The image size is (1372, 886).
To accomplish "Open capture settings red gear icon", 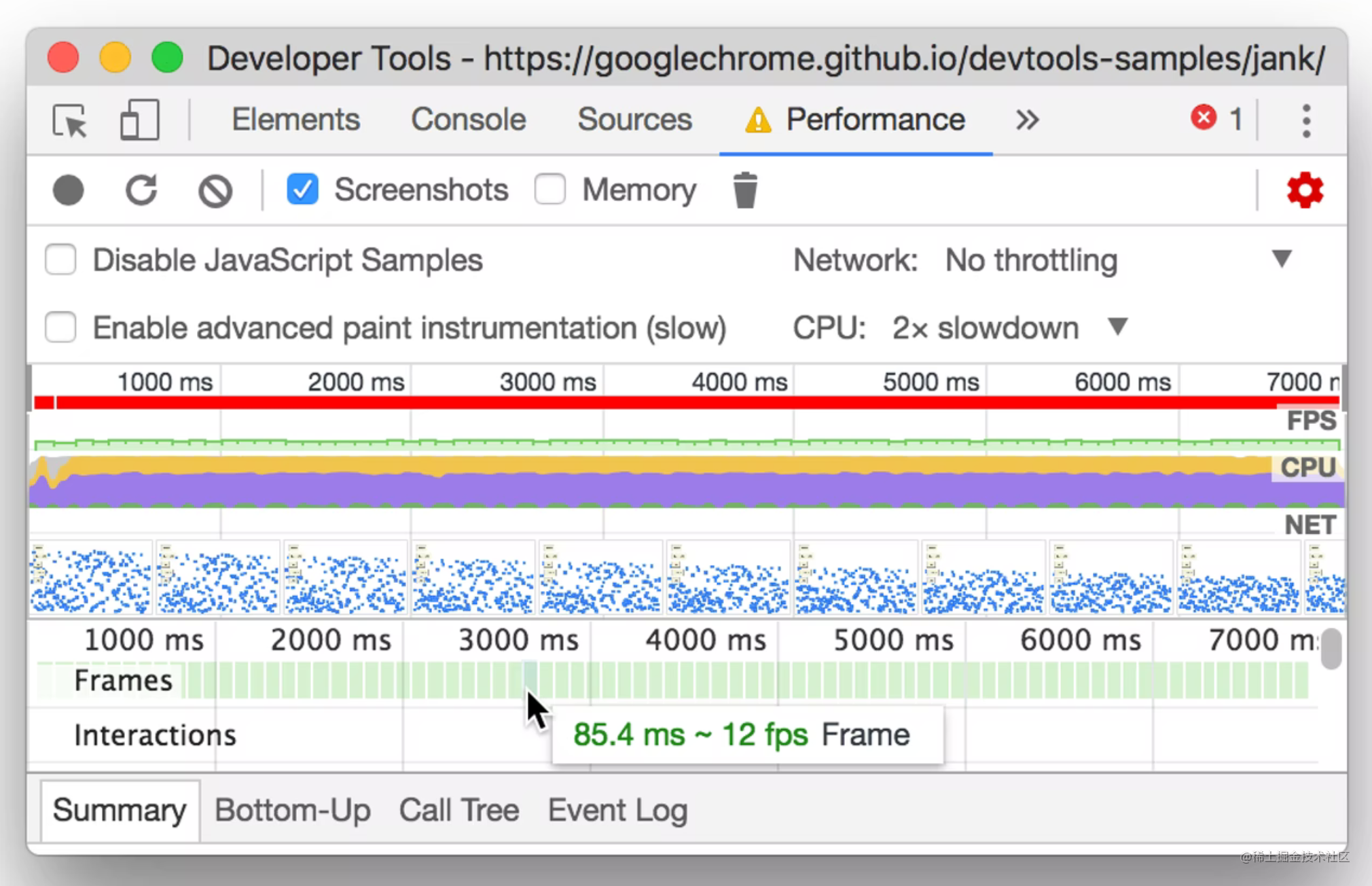I will tap(1304, 190).
